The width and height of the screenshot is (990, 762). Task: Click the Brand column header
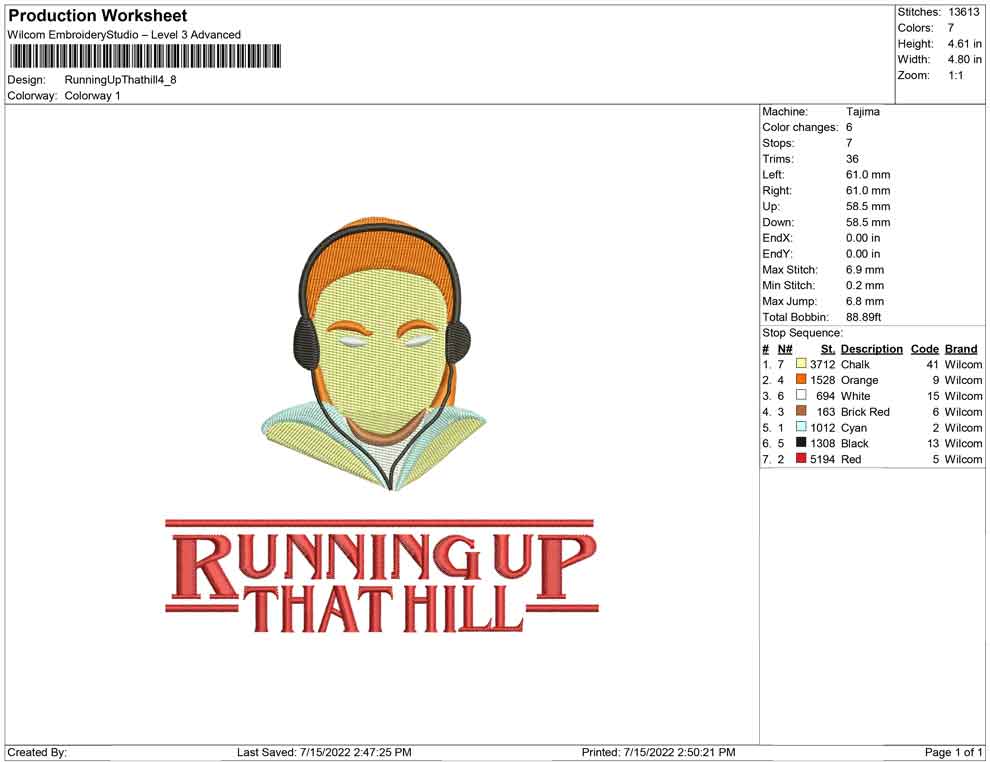click(961, 349)
